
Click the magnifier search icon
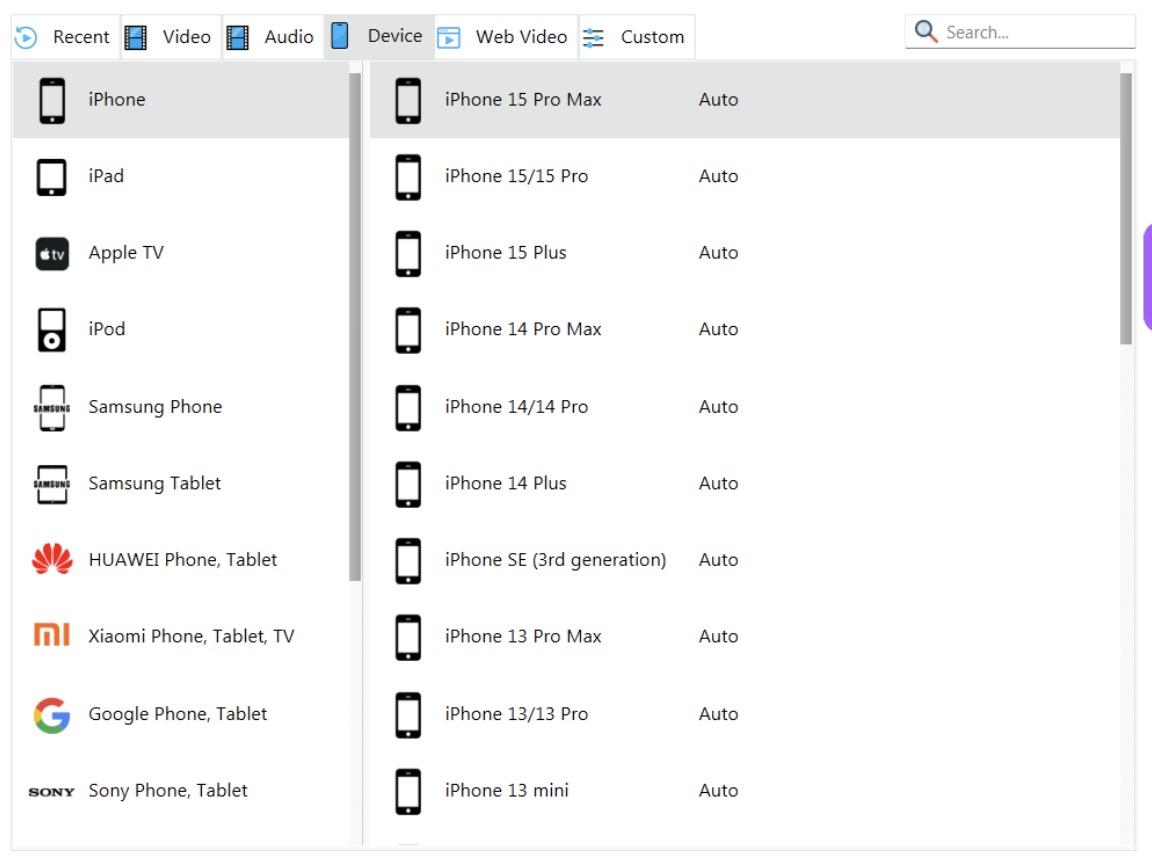pos(925,32)
